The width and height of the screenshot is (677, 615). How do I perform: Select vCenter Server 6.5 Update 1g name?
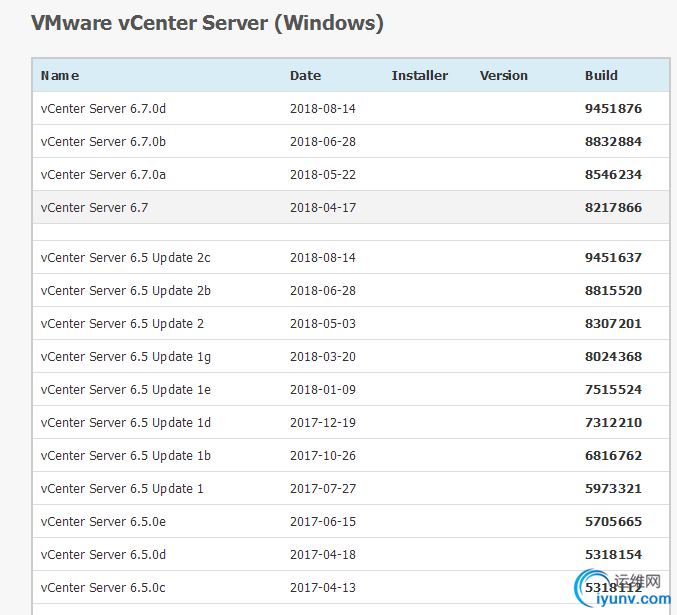click(x=126, y=357)
